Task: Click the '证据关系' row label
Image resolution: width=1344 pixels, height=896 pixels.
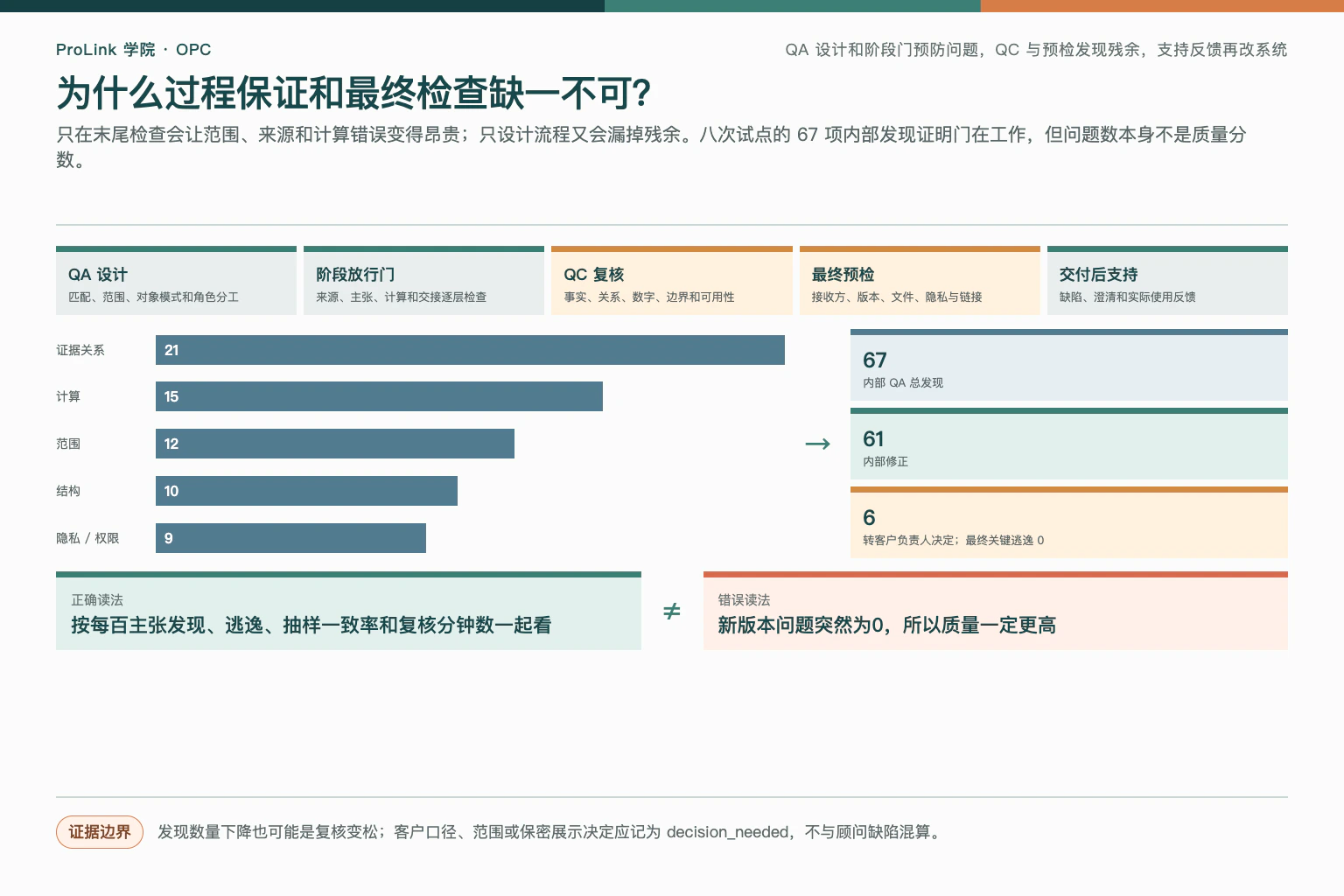Action: point(80,350)
